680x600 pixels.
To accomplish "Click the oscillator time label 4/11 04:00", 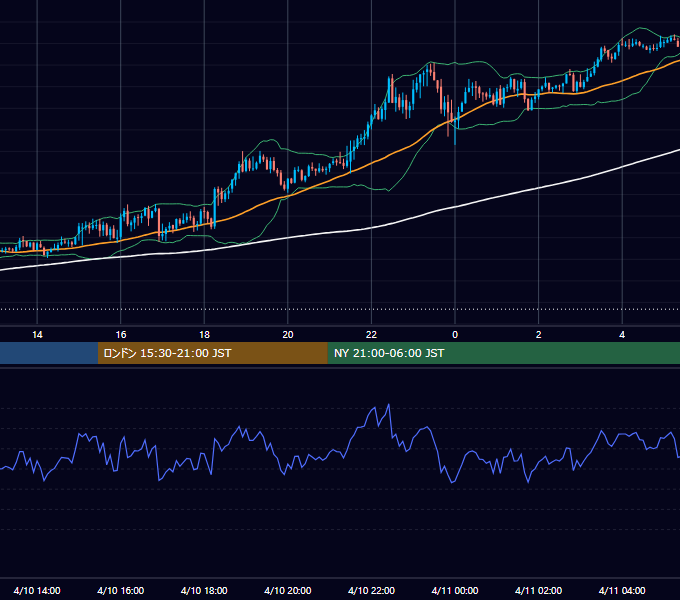I will pyautogui.click(x=622, y=590).
